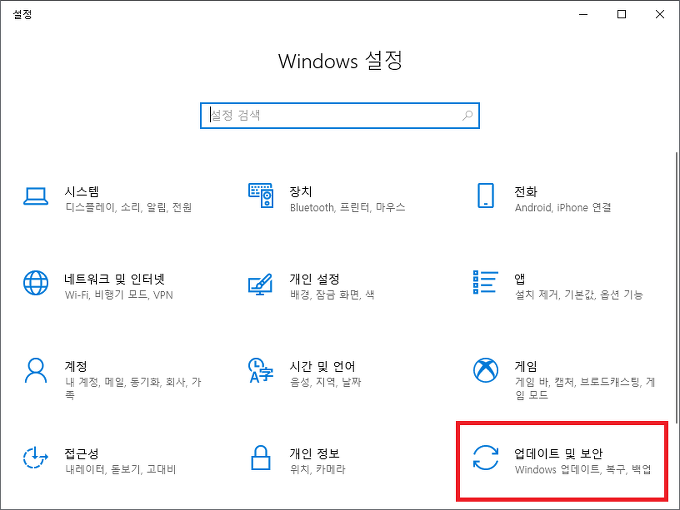Click the 업데이트 및 보안 sync arrows icon
This screenshot has width=680, height=510.
[485, 458]
